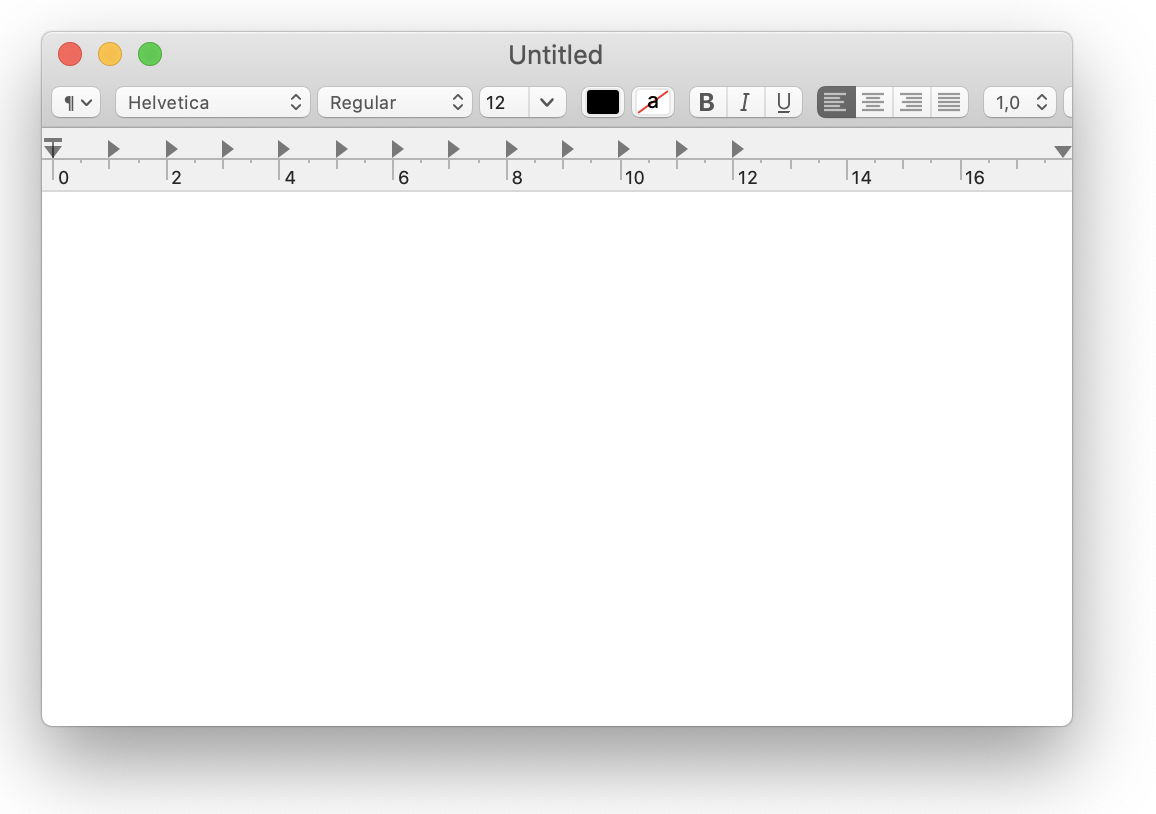Select the tab stop at ruler mark 6
The height and width of the screenshot is (814, 1156).
coord(397,149)
